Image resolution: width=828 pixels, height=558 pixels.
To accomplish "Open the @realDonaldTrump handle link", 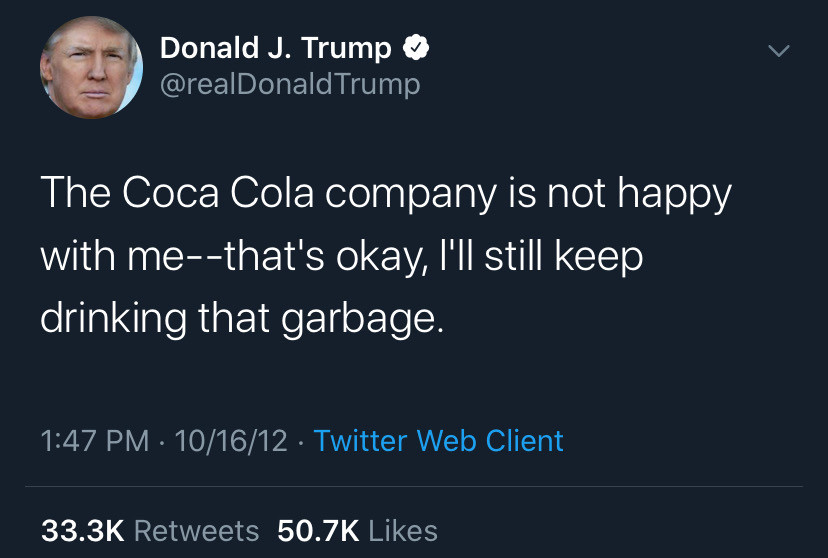I will (290, 84).
